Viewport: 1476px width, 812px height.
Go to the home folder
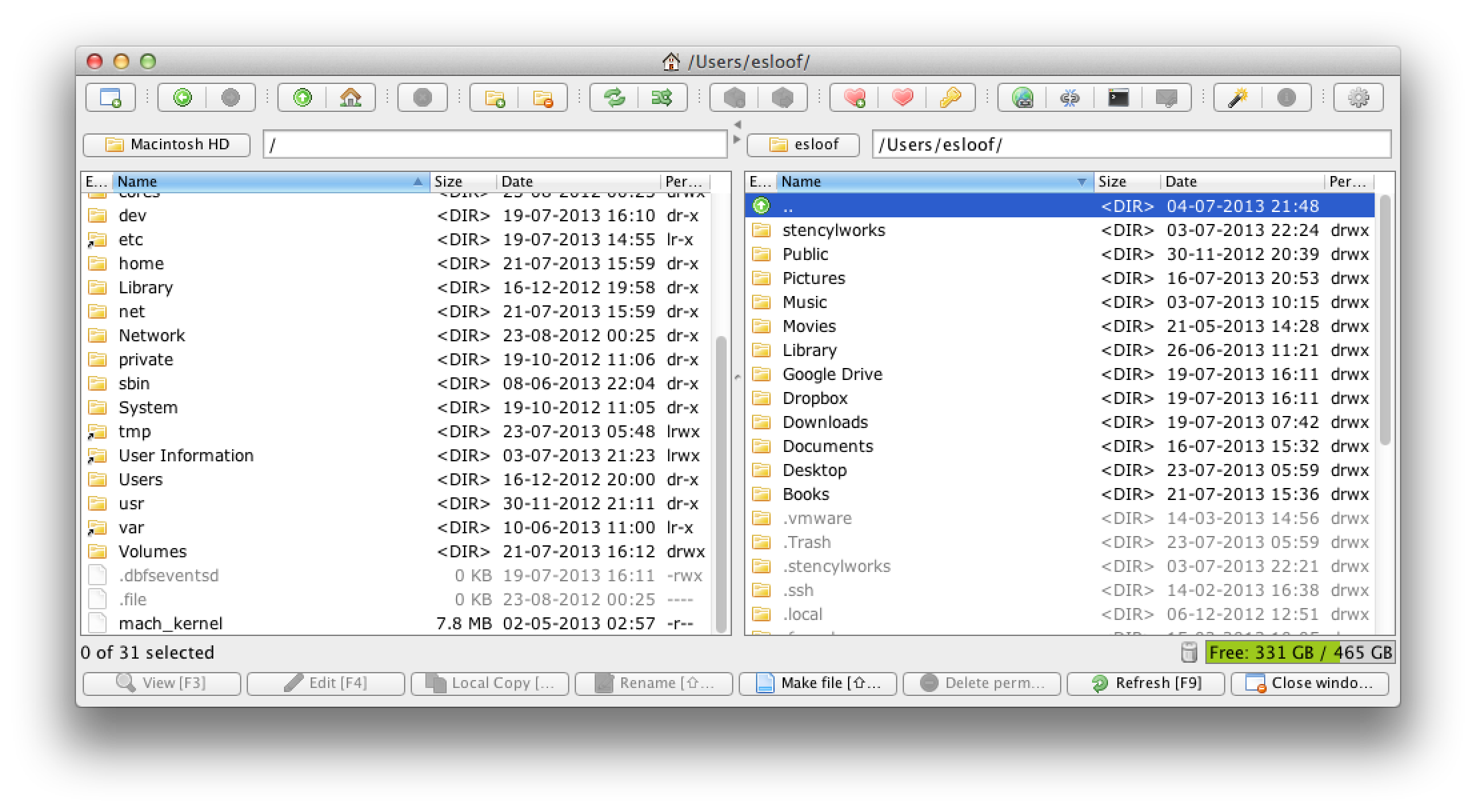coord(351,98)
